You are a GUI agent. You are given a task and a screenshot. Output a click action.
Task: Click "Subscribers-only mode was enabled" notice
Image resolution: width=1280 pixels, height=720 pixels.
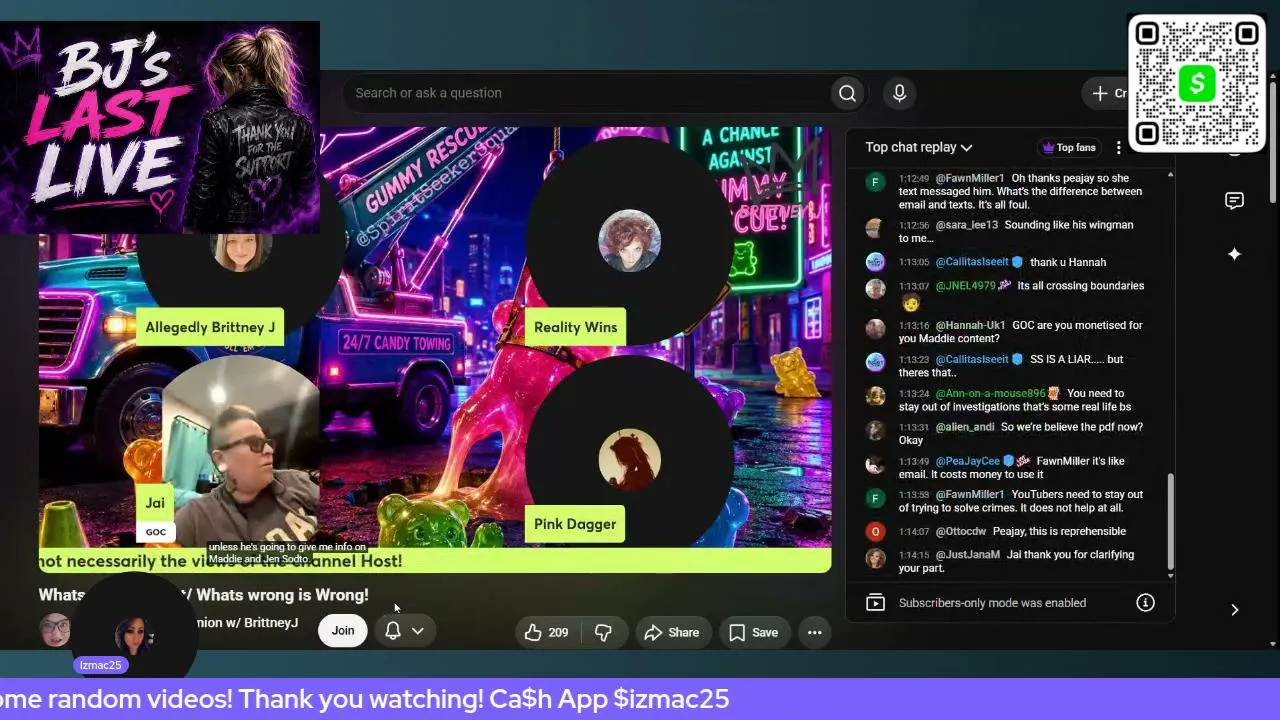click(992, 603)
